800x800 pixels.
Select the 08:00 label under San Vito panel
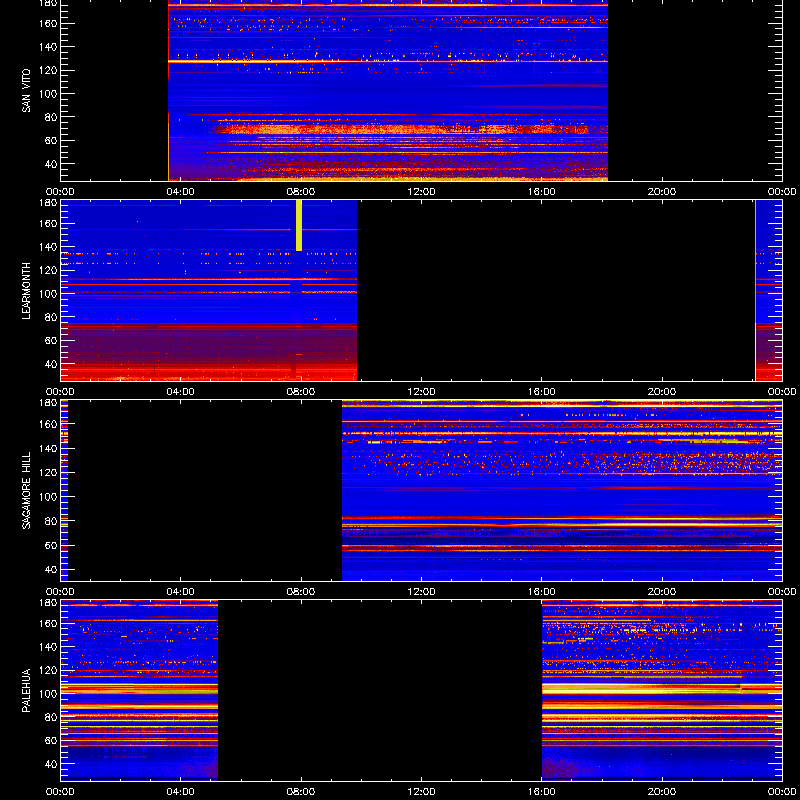pos(301,192)
